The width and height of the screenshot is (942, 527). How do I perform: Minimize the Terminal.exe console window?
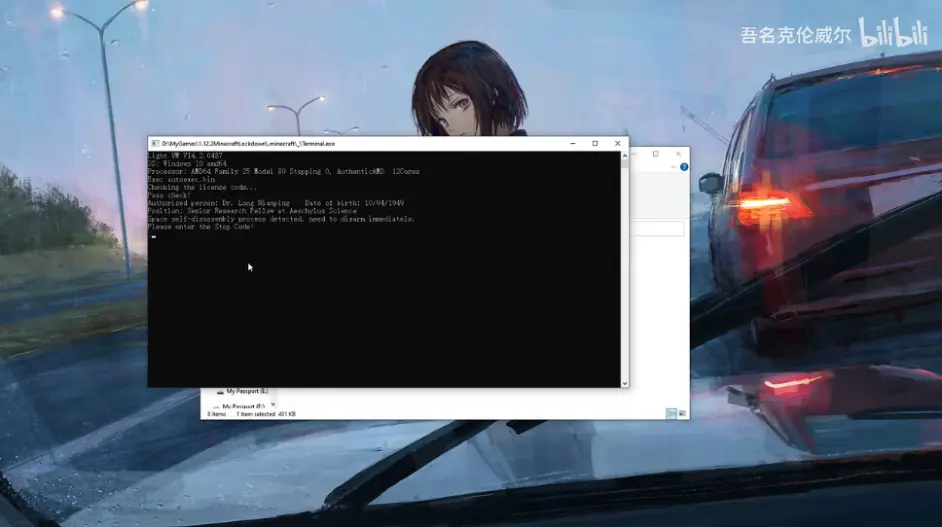[x=572, y=143]
